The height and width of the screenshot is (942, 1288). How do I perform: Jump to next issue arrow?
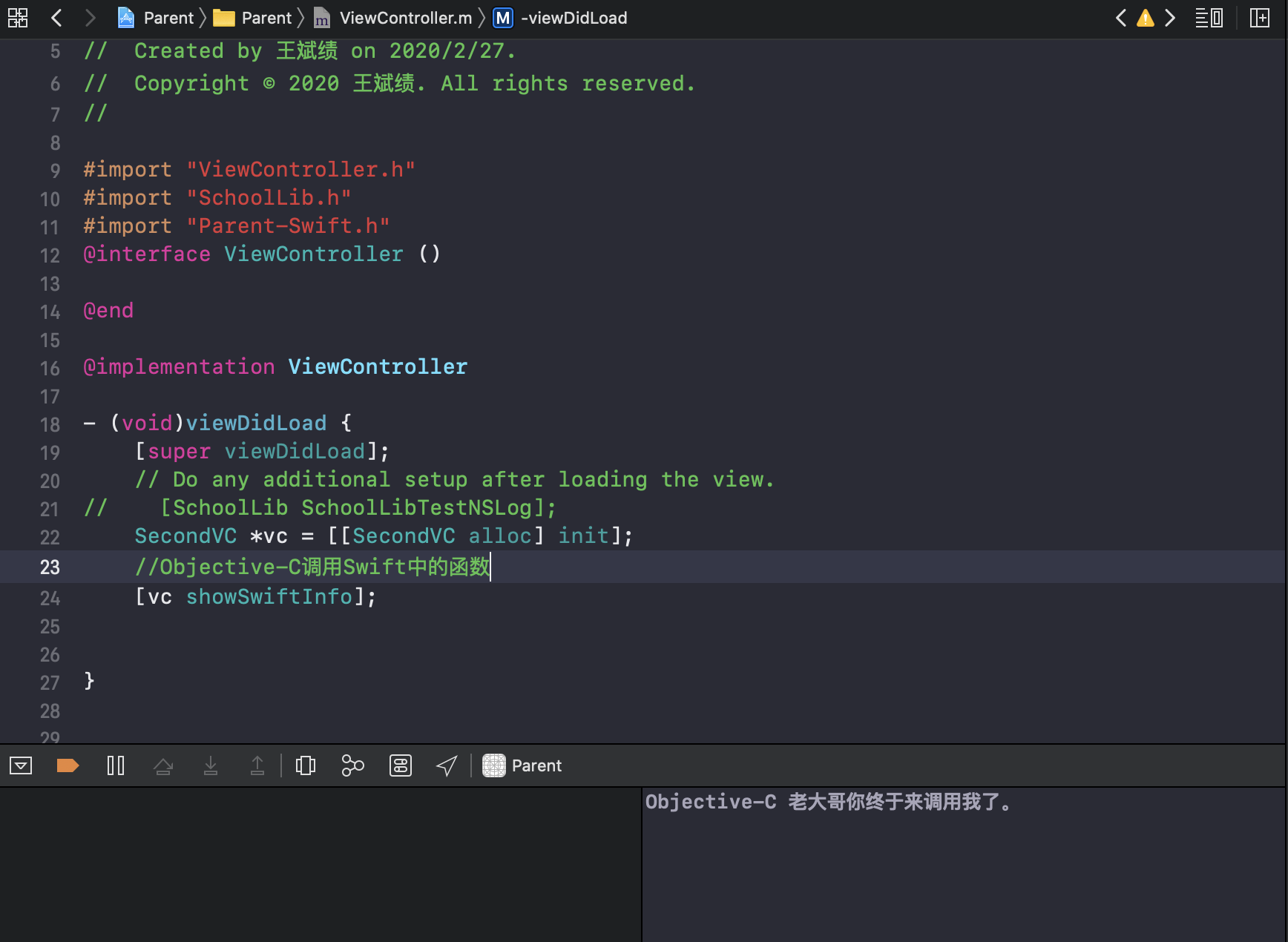(1170, 18)
